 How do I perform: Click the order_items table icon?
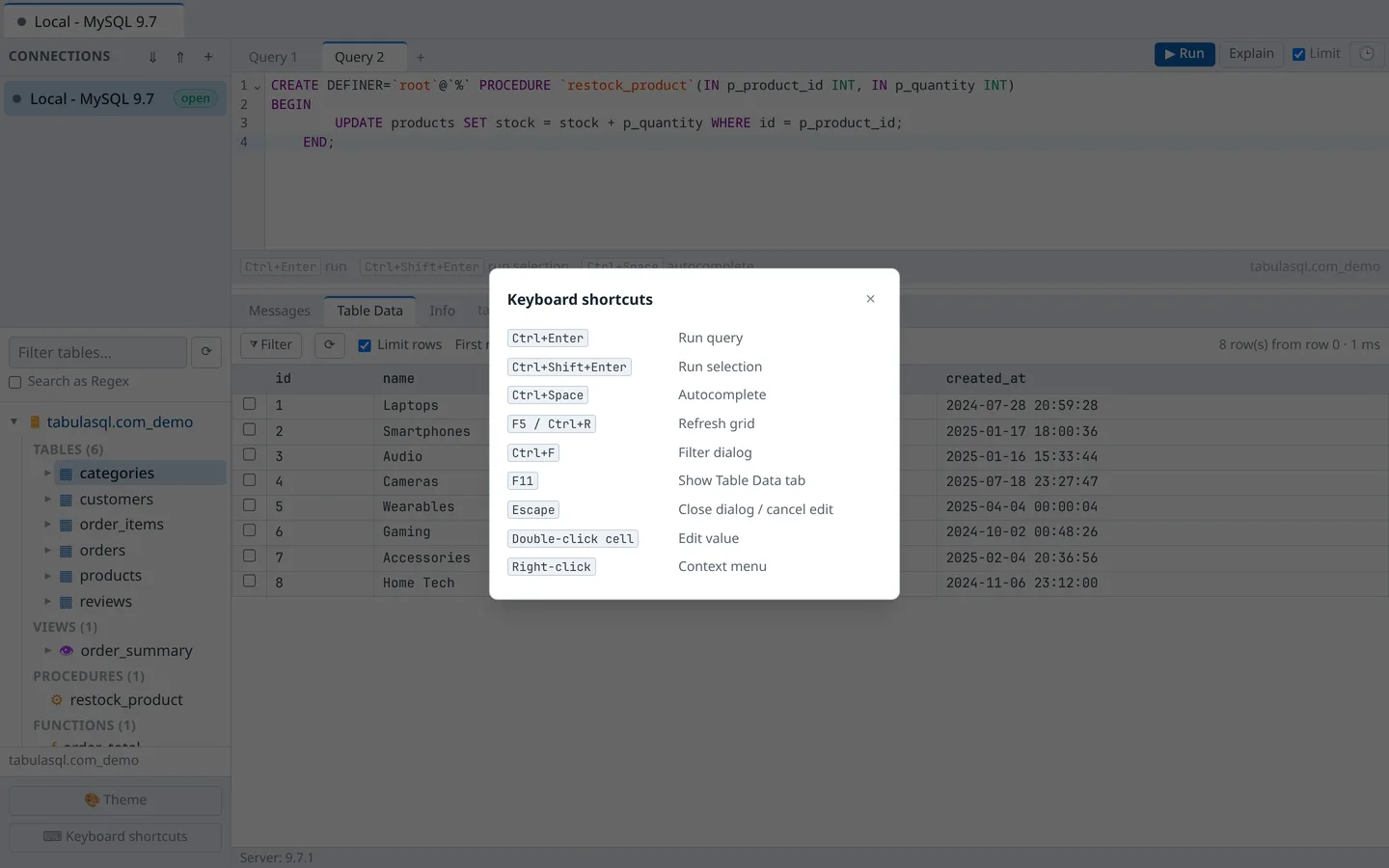pyautogui.click(x=66, y=525)
